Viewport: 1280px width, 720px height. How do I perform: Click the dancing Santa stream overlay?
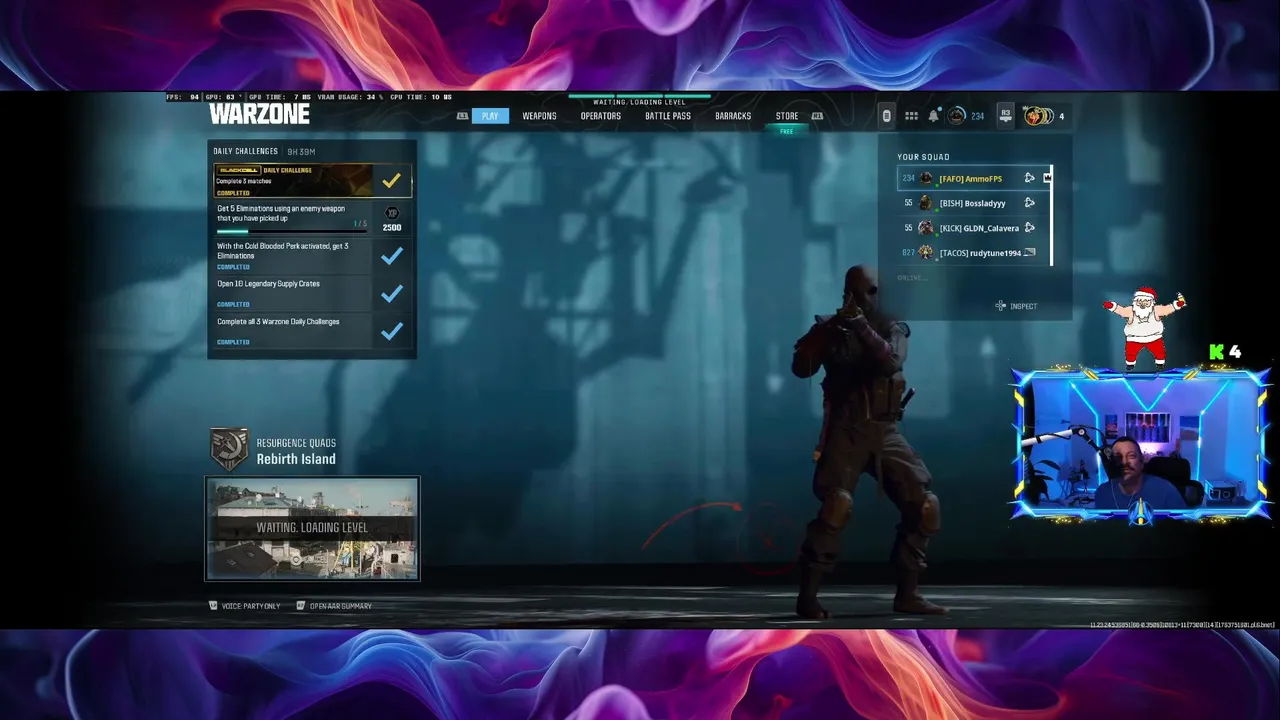(1145, 326)
